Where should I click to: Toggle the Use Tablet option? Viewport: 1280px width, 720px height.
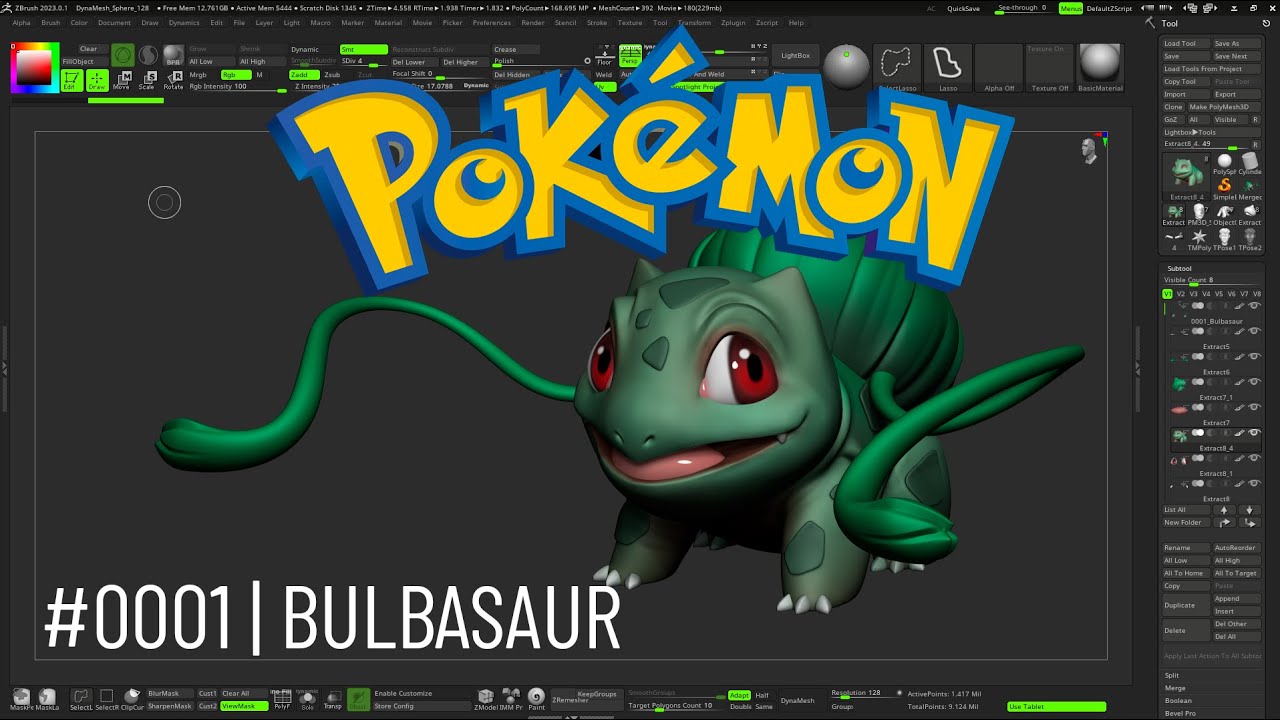1057,707
